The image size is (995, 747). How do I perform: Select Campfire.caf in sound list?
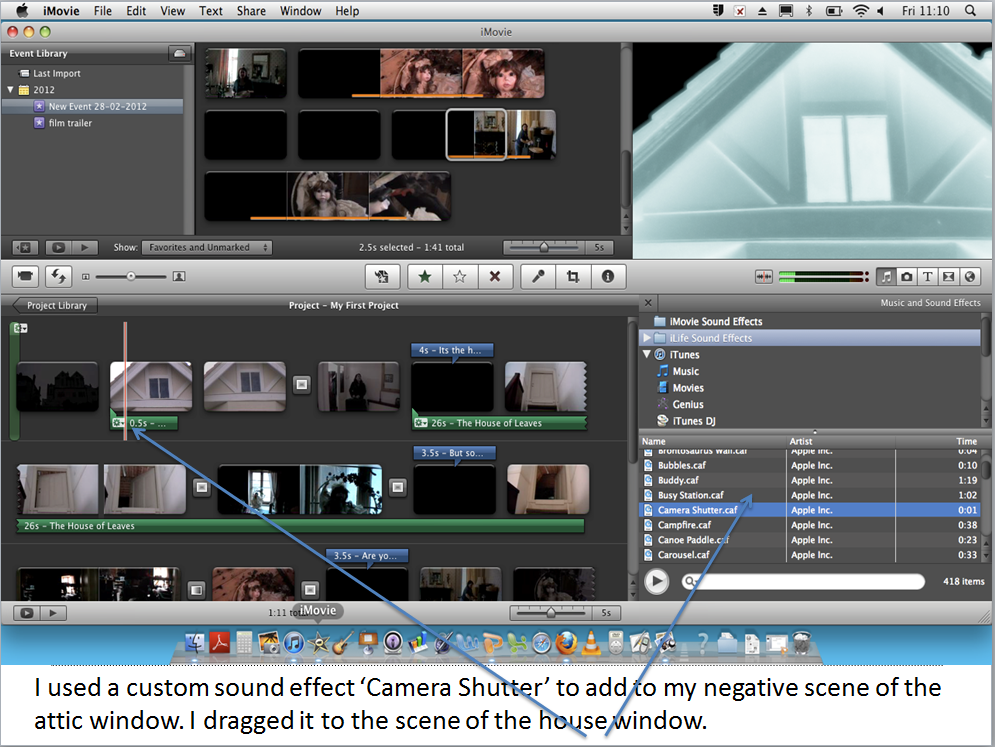click(810, 525)
